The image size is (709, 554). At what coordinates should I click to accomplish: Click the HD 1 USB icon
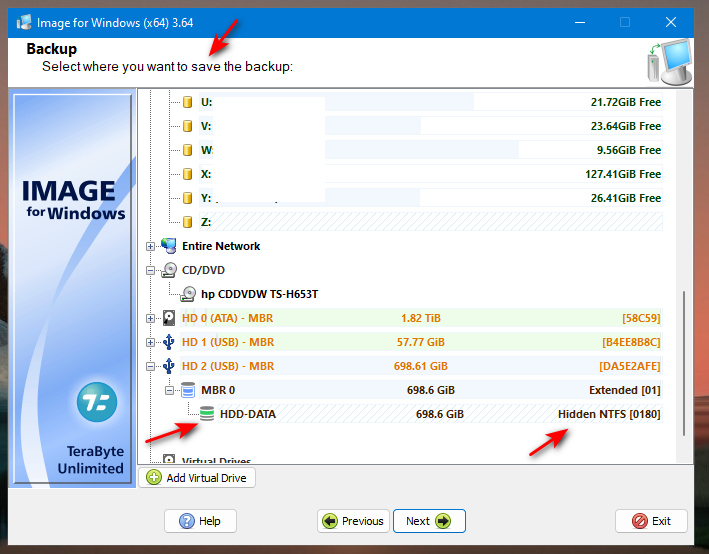click(x=169, y=342)
